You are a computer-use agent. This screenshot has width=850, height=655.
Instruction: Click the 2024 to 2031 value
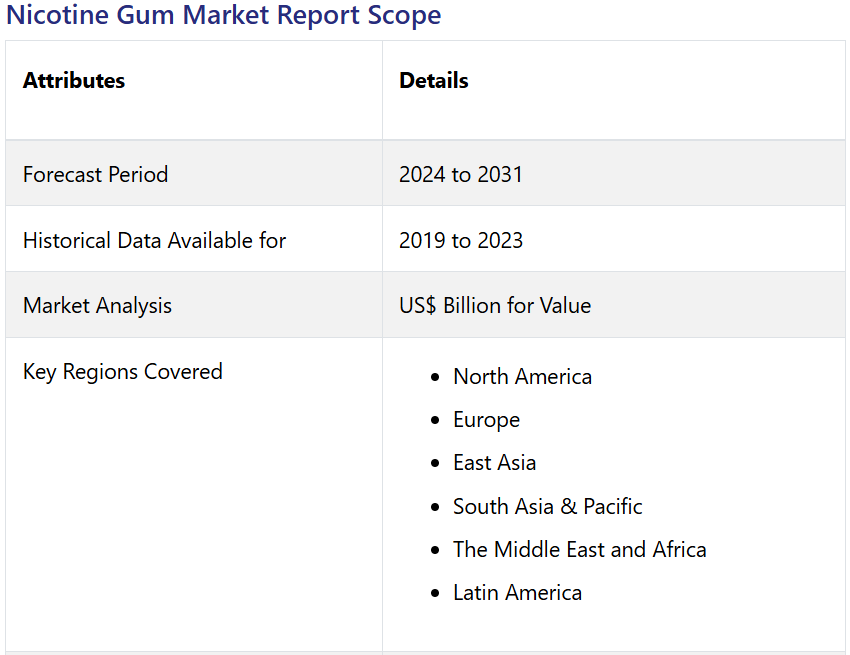coord(461,174)
